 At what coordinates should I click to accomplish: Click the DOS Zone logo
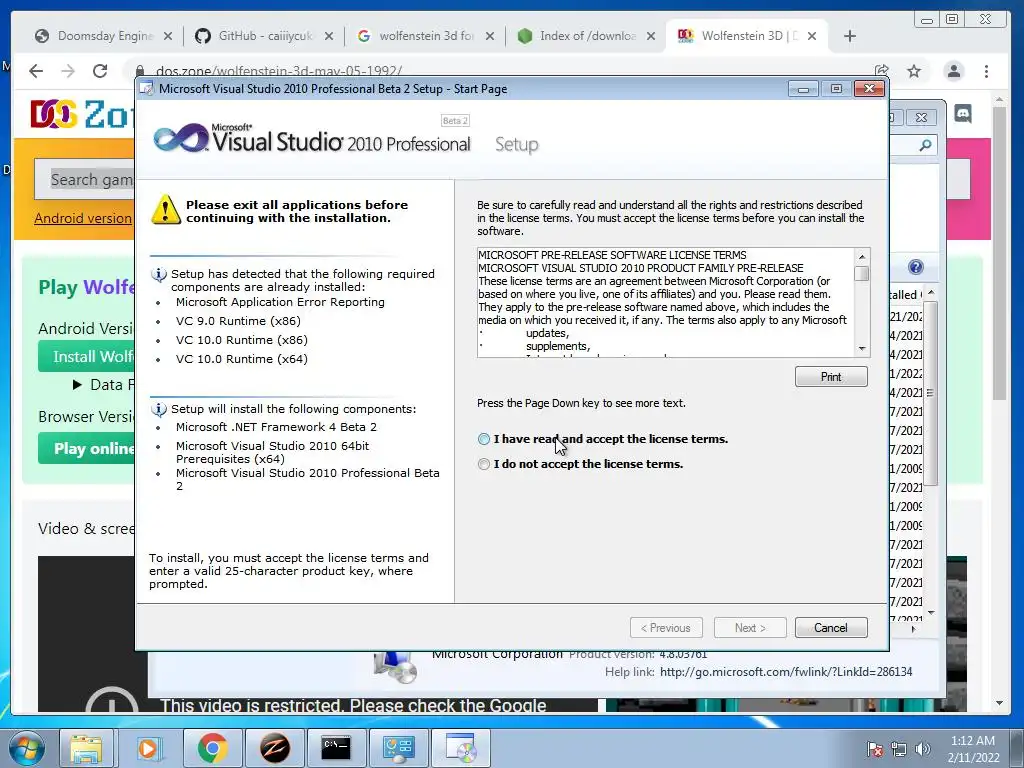[x=82, y=114]
